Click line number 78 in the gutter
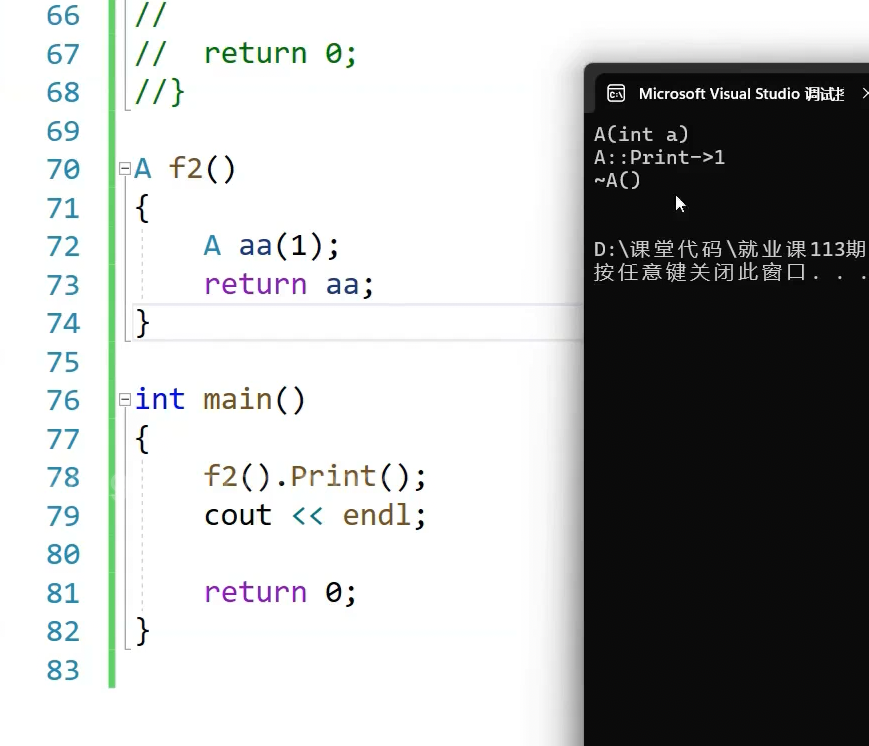 click(x=63, y=478)
